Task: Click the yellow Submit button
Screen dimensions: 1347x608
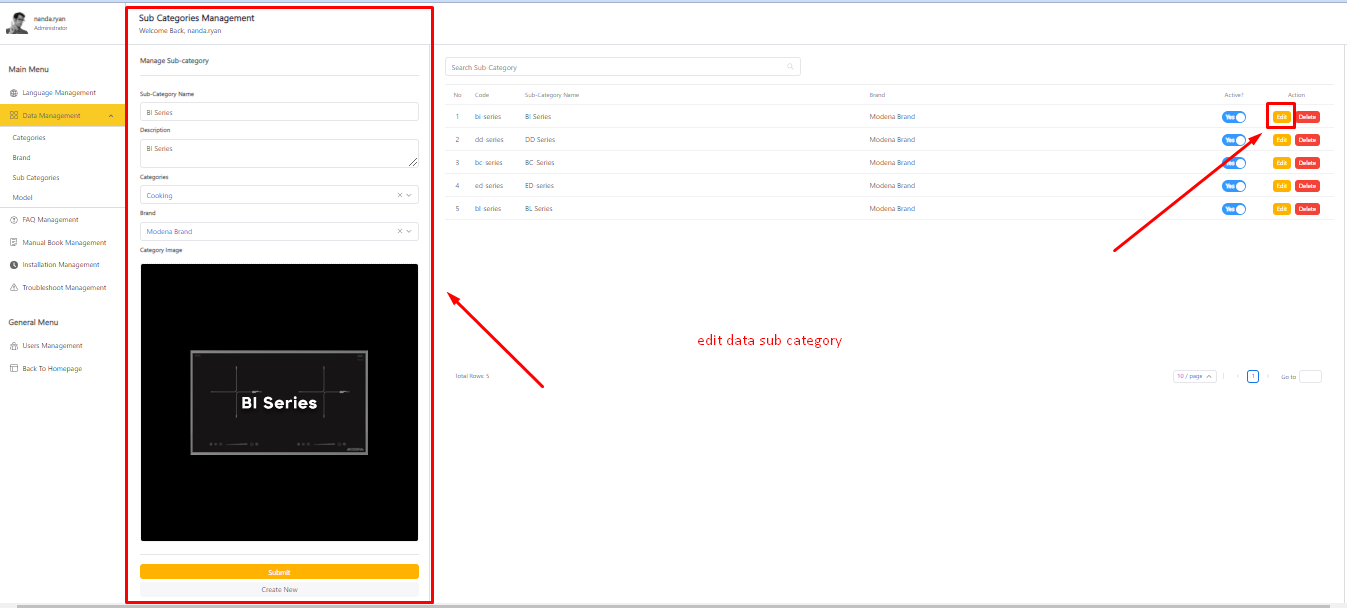Action: pyautogui.click(x=279, y=572)
